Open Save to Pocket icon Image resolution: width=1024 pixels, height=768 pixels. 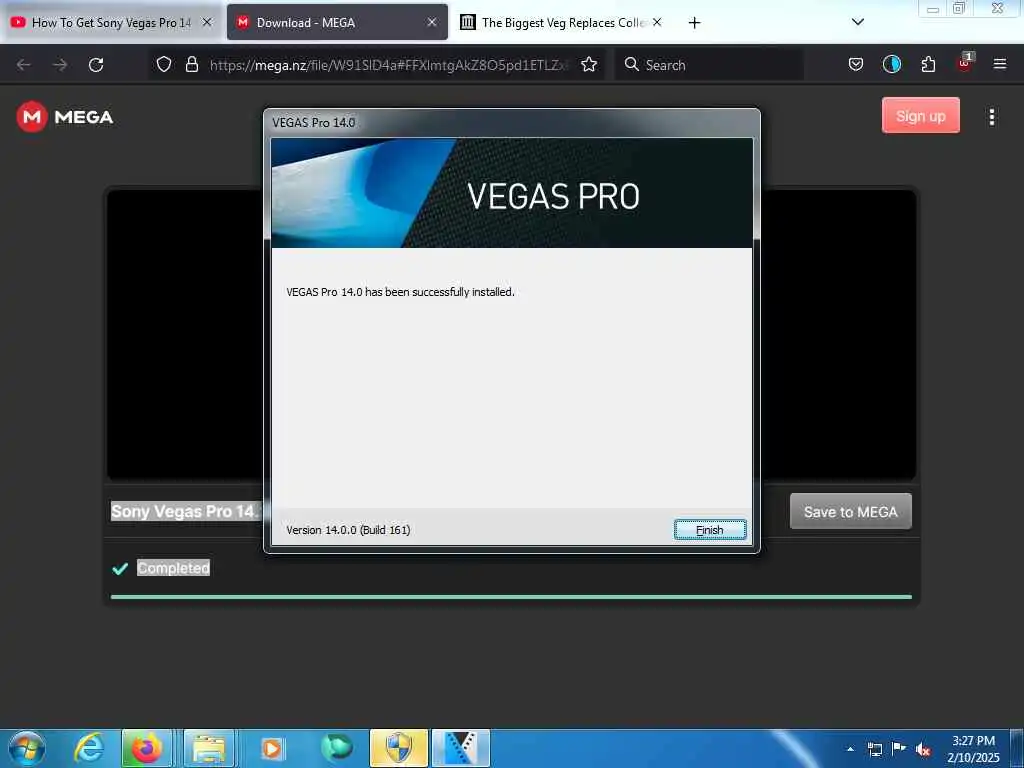point(856,64)
